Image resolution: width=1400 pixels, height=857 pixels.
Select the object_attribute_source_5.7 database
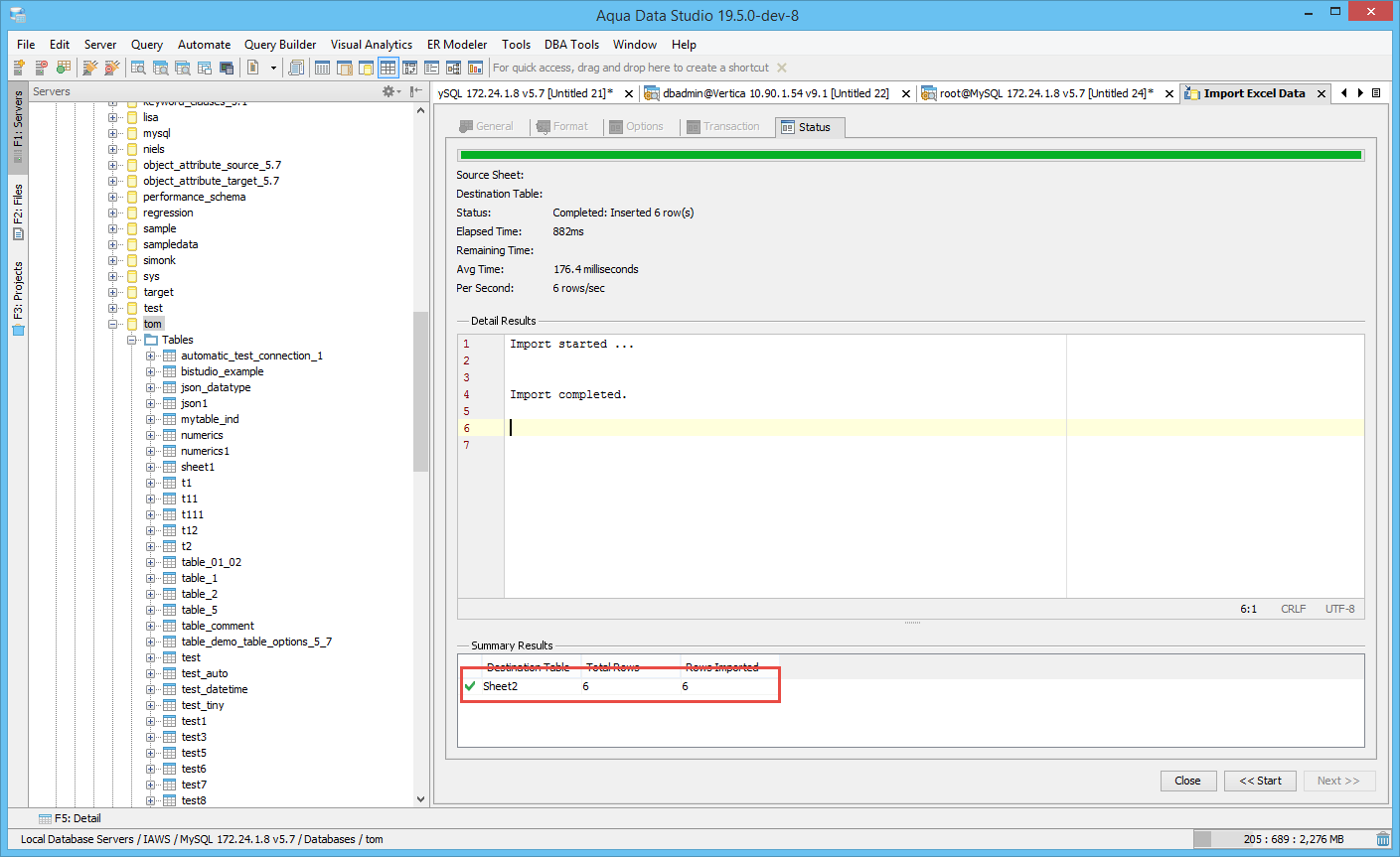coord(212,165)
